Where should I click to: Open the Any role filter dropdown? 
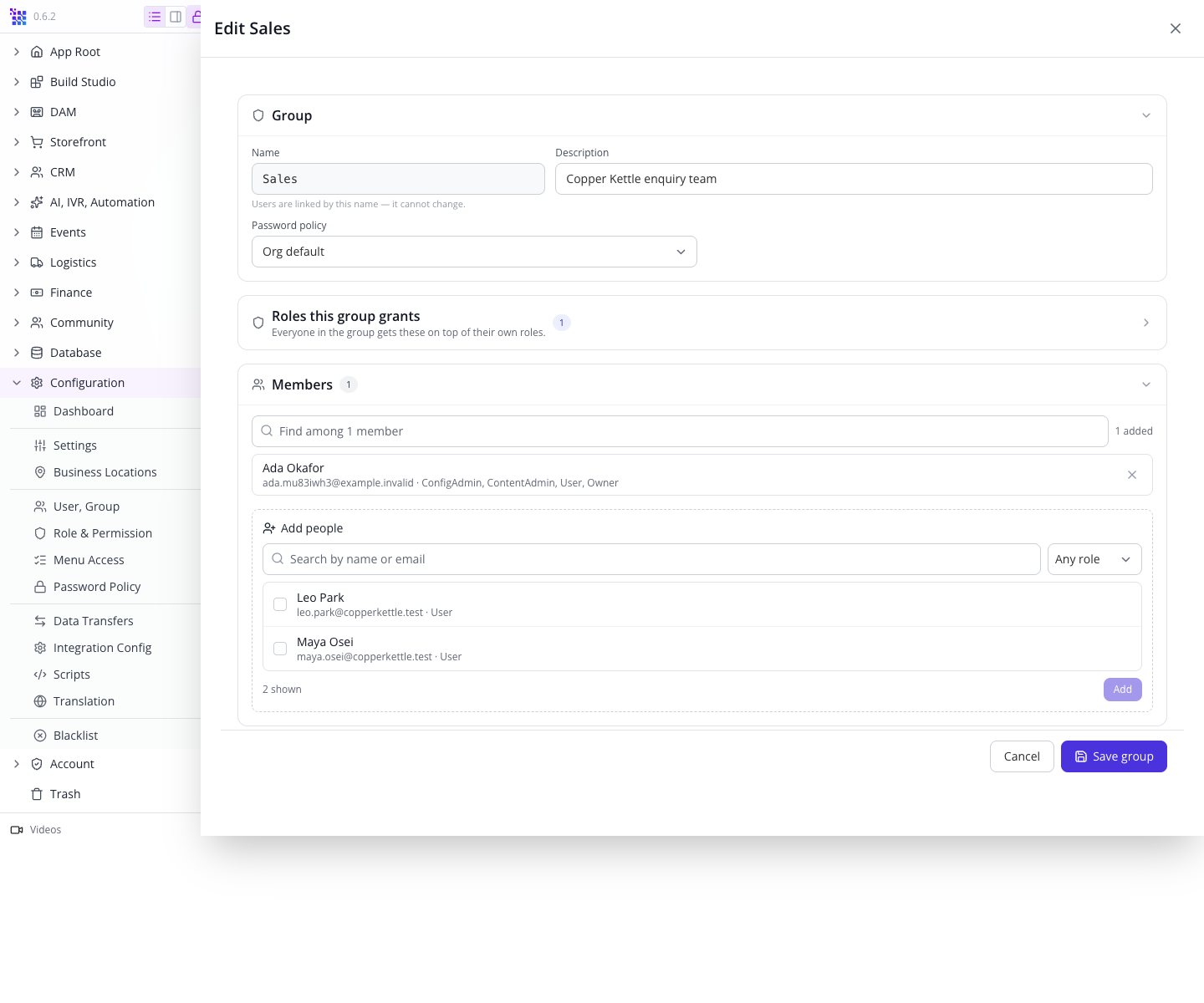(1094, 559)
